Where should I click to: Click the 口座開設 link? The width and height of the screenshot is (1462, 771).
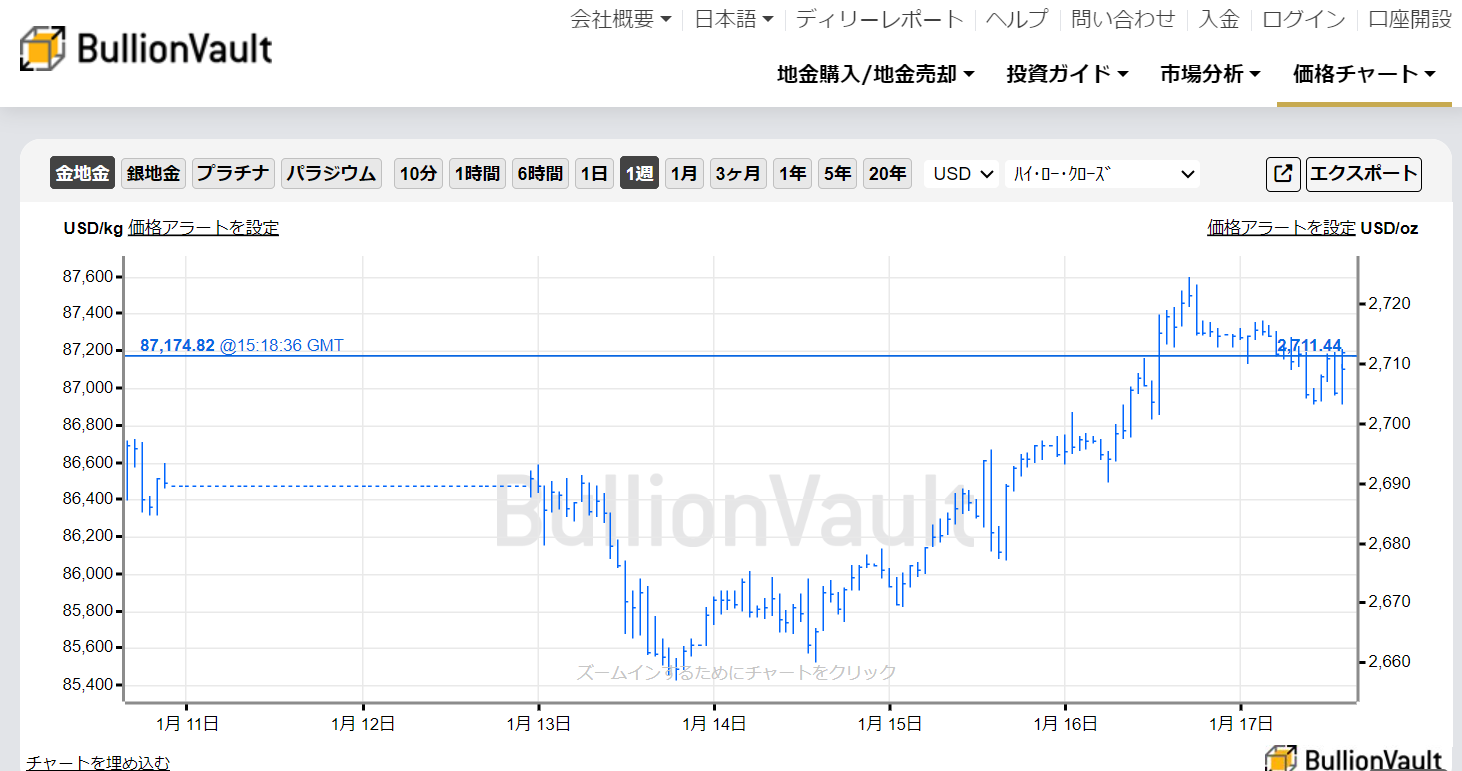click(x=1410, y=19)
